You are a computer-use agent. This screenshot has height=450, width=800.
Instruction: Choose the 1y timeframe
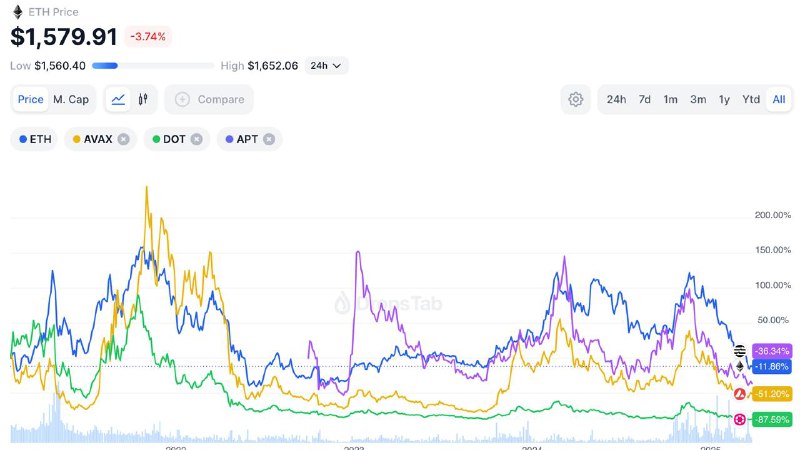tap(724, 99)
